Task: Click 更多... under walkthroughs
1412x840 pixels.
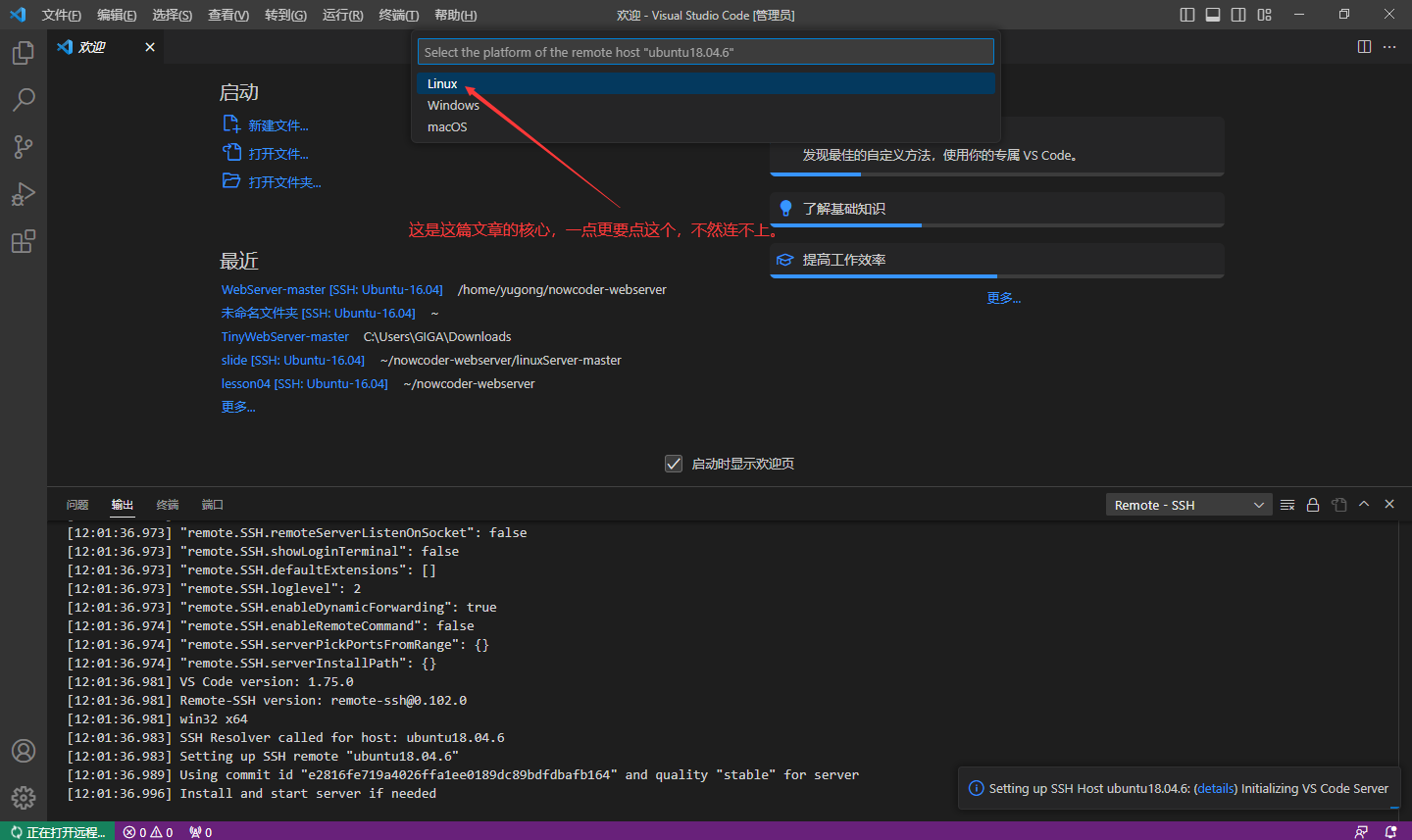Action: pyautogui.click(x=1004, y=298)
